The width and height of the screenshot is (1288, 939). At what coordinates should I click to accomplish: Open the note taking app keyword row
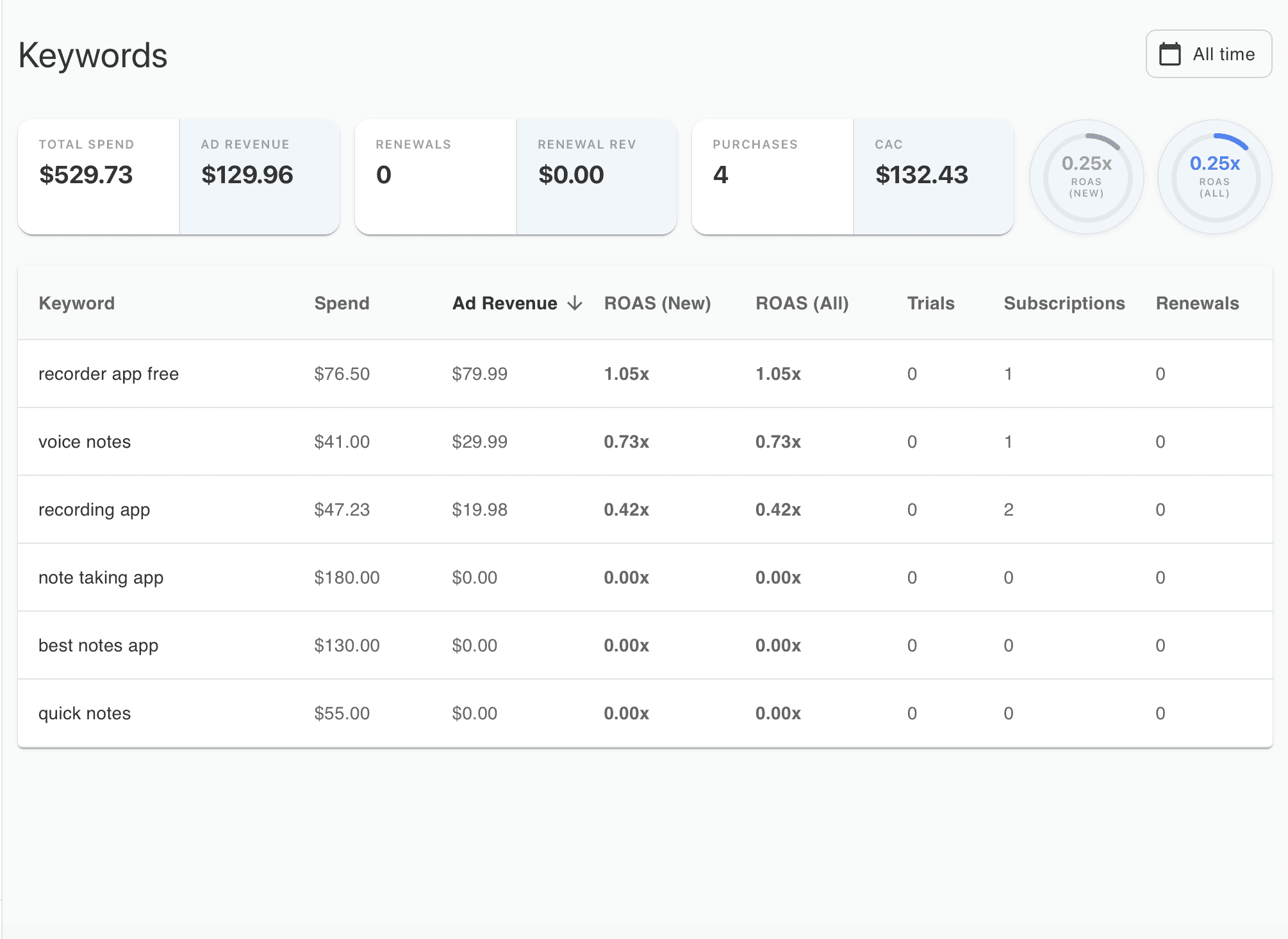[101, 577]
